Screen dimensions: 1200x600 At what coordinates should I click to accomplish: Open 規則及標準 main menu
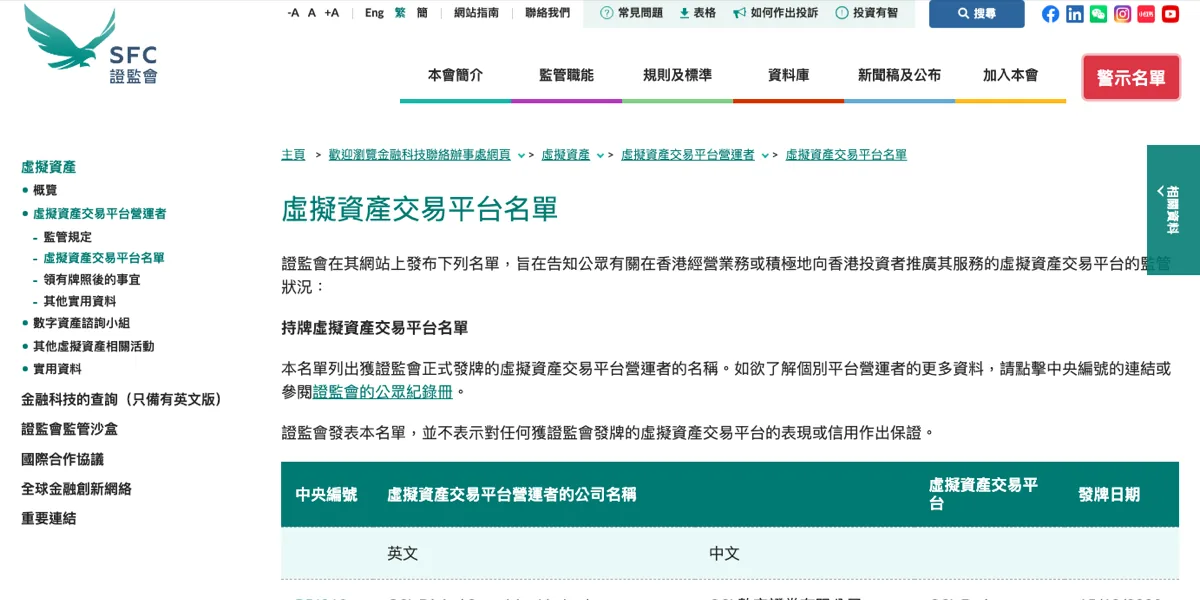(x=677, y=75)
